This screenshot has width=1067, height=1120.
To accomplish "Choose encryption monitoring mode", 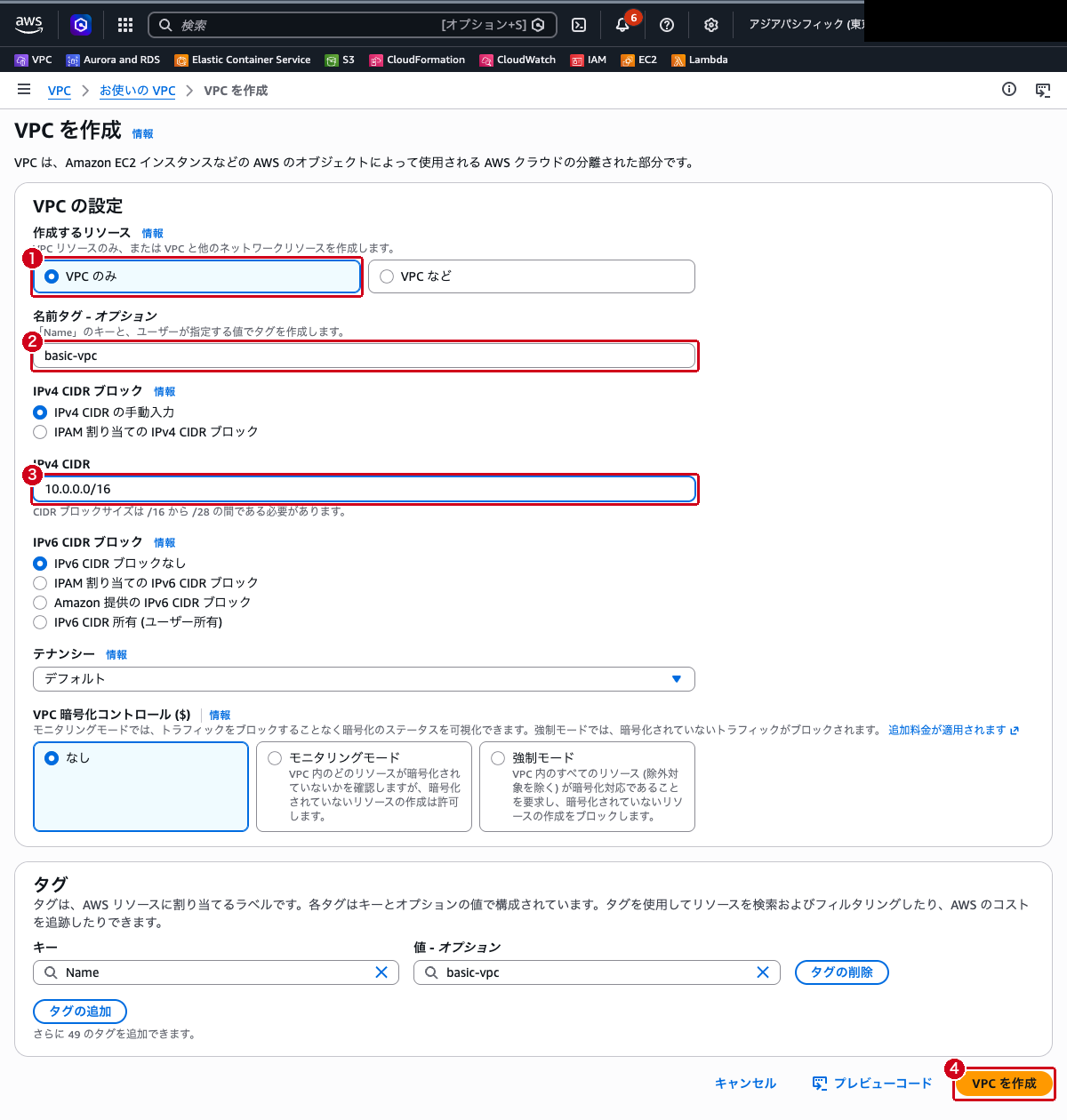I will (x=364, y=787).
